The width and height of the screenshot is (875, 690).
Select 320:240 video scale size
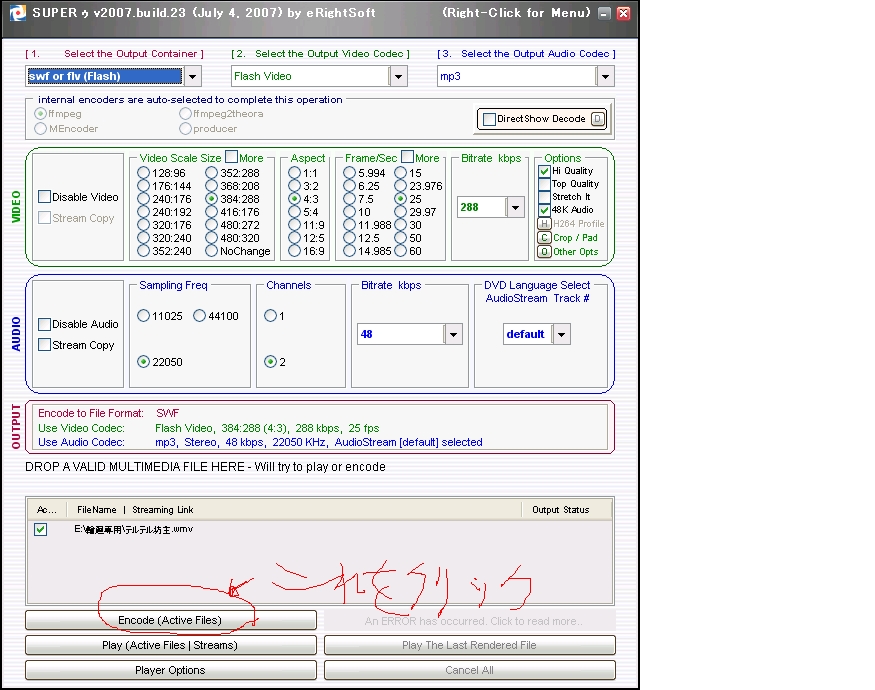(143, 238)
